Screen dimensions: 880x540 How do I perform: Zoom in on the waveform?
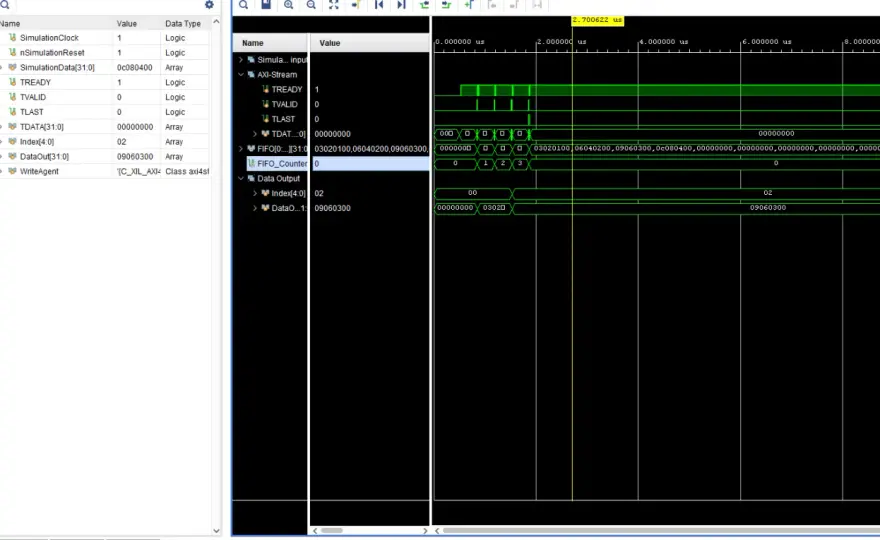288,4
